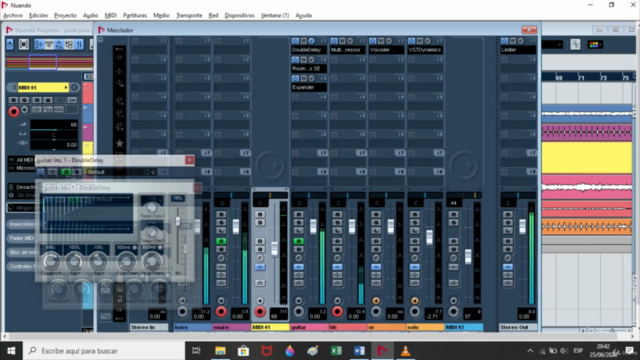
Task: Select the snare channel name label
Action: 231,327
